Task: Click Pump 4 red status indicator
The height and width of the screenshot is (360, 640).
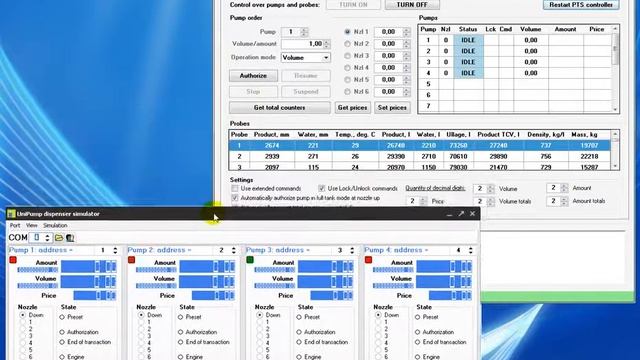Action: pyautogui.click(x=368, y=260)
